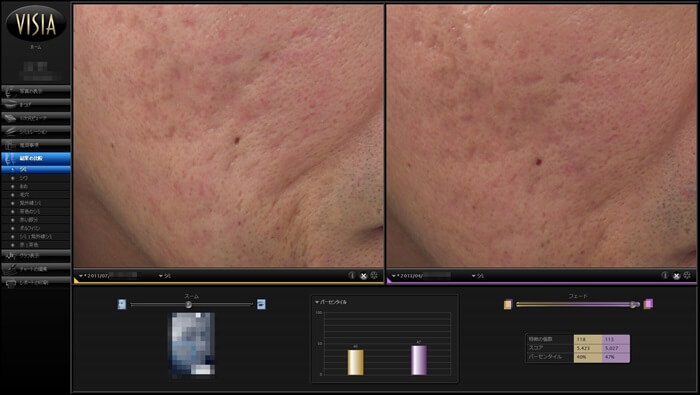
Task: Open the シミュレーション menu in sidebar
Action: 36,132
